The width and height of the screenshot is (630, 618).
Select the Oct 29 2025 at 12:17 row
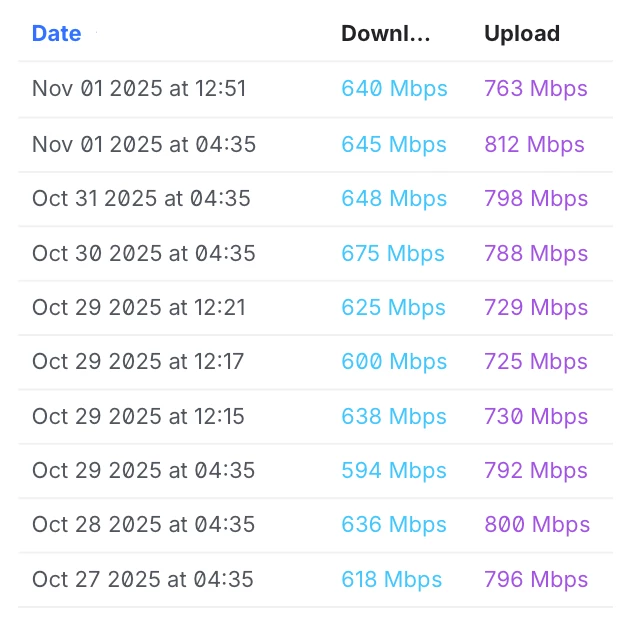(x=138, y=361)
